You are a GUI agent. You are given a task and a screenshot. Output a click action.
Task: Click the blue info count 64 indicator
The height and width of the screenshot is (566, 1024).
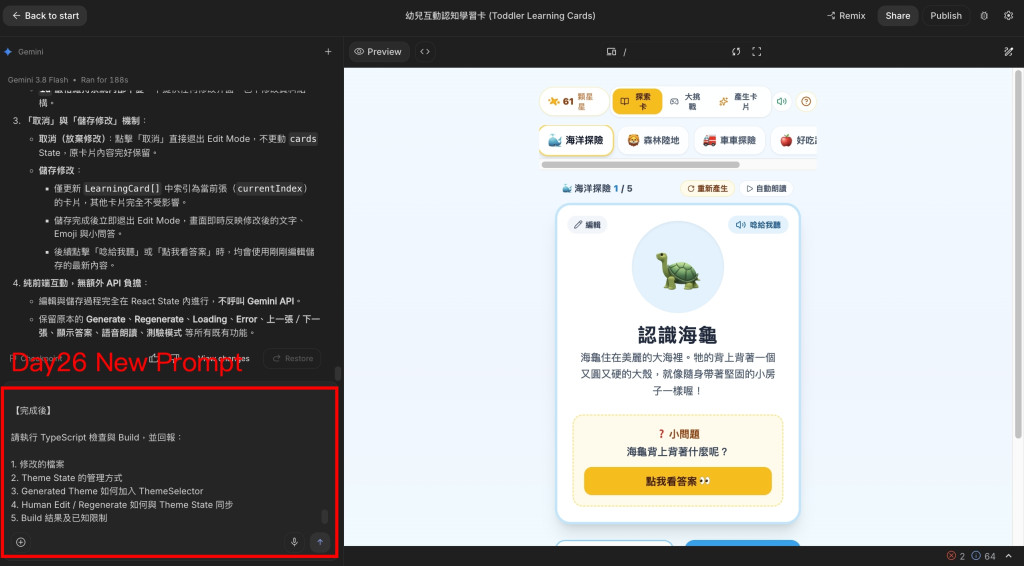point(984,556)
